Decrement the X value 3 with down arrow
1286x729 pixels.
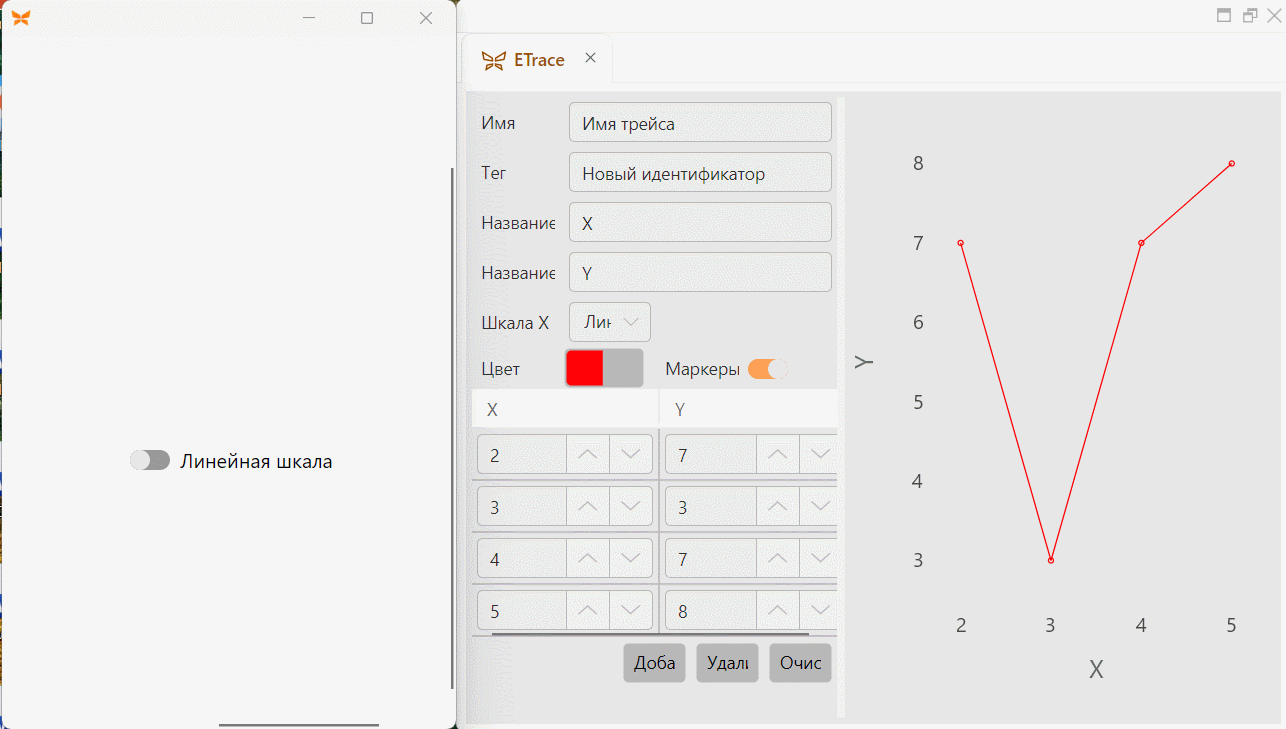point(631,506)
